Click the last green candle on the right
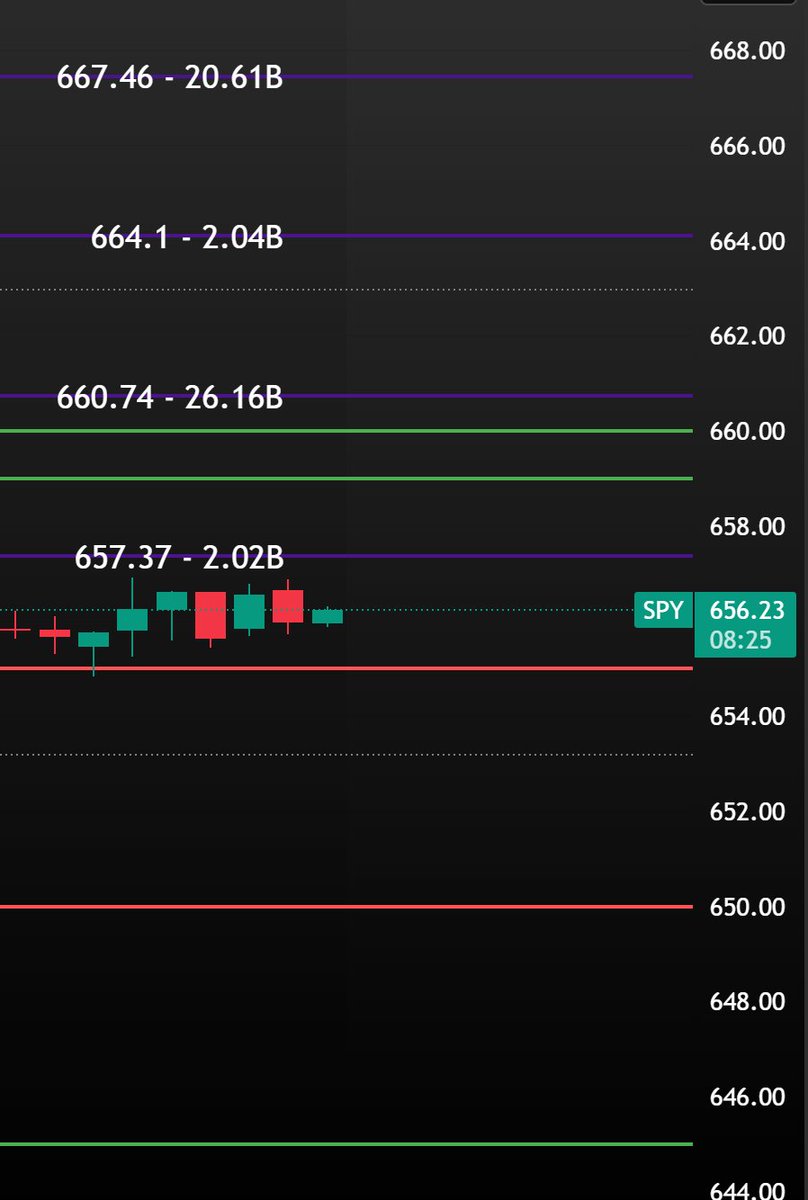Image resolution: width=808 pixels, height=1200 pixels. pyautogui.click(x=327, y=616)
